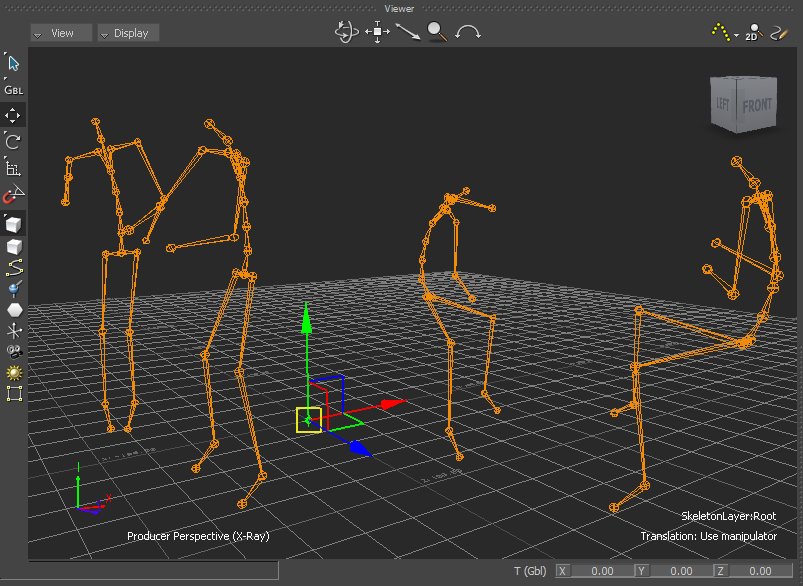Expand the yellow dotted path dropdown arrow

tap(736, 35)
